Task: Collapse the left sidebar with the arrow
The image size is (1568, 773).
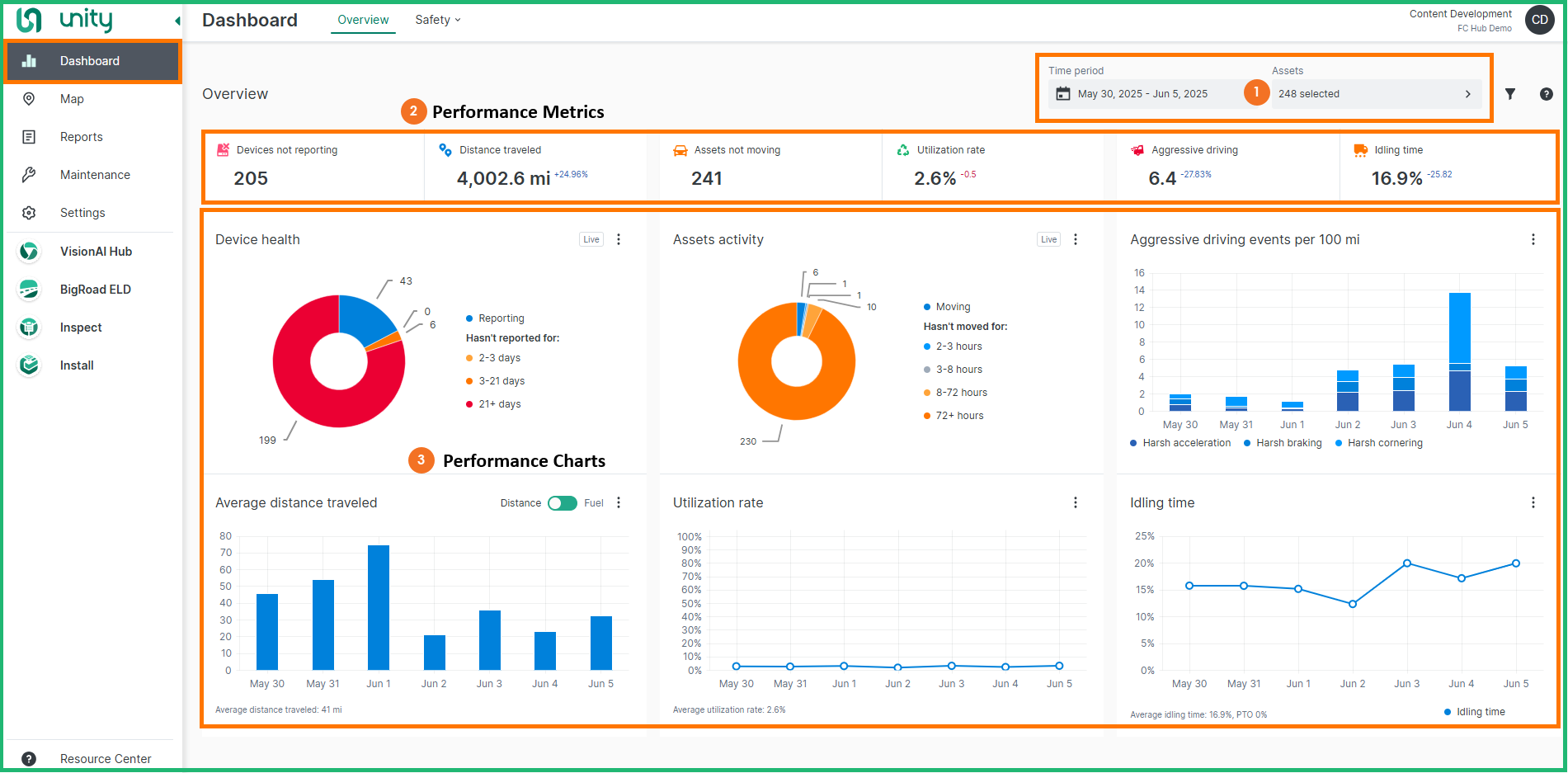Action: (x=176, y=19)
